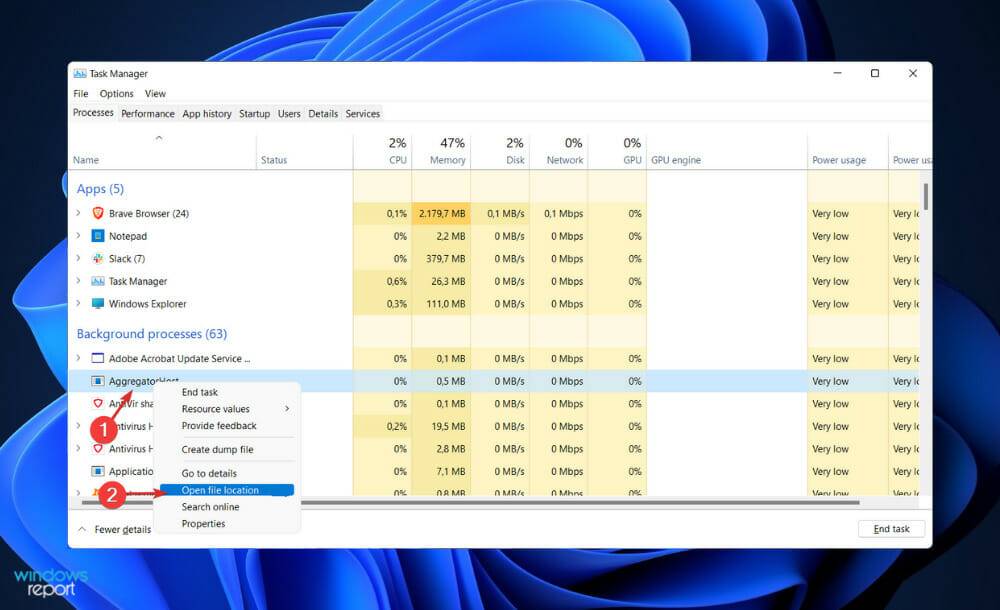Expand the Brave Browser process group

tap(80, 213)
